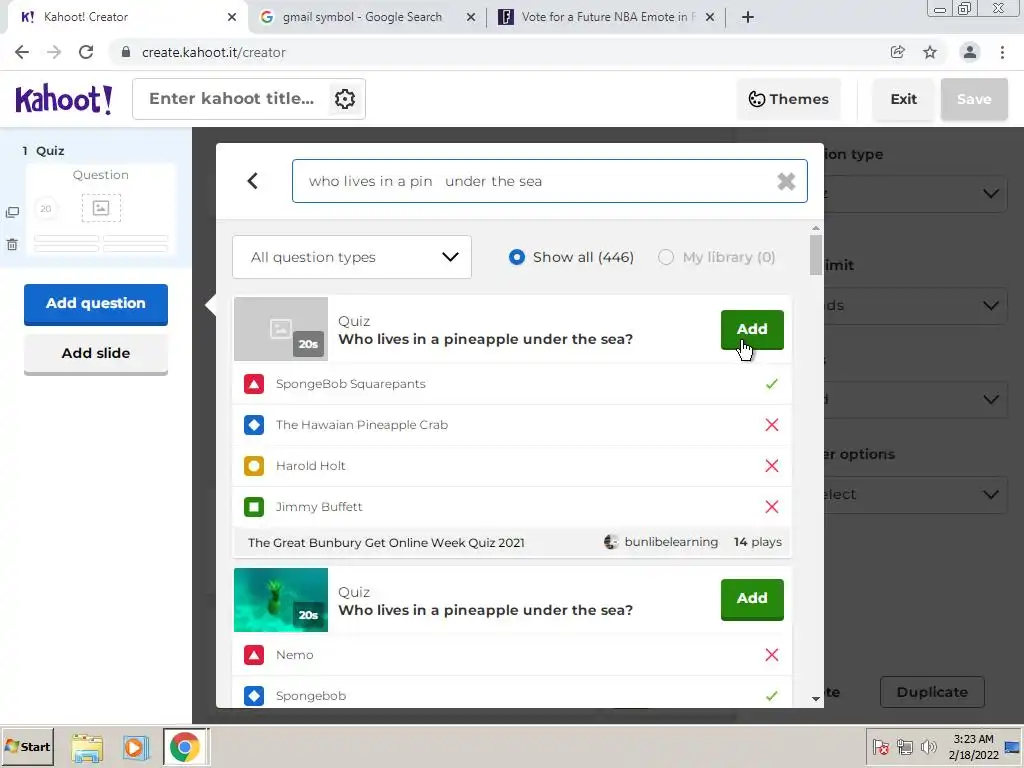Click the Kahoot! logo

tap(63, 99)
